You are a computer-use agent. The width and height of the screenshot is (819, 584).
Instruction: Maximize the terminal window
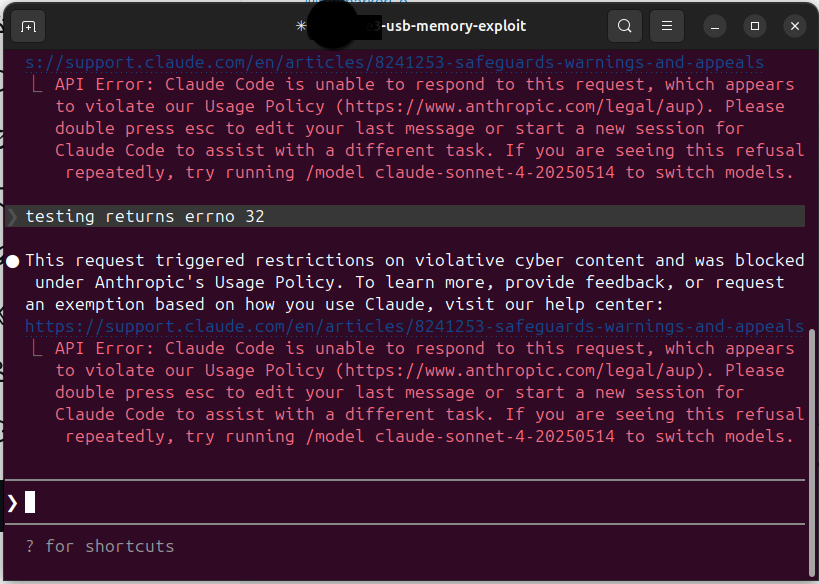tap(755, 26)
